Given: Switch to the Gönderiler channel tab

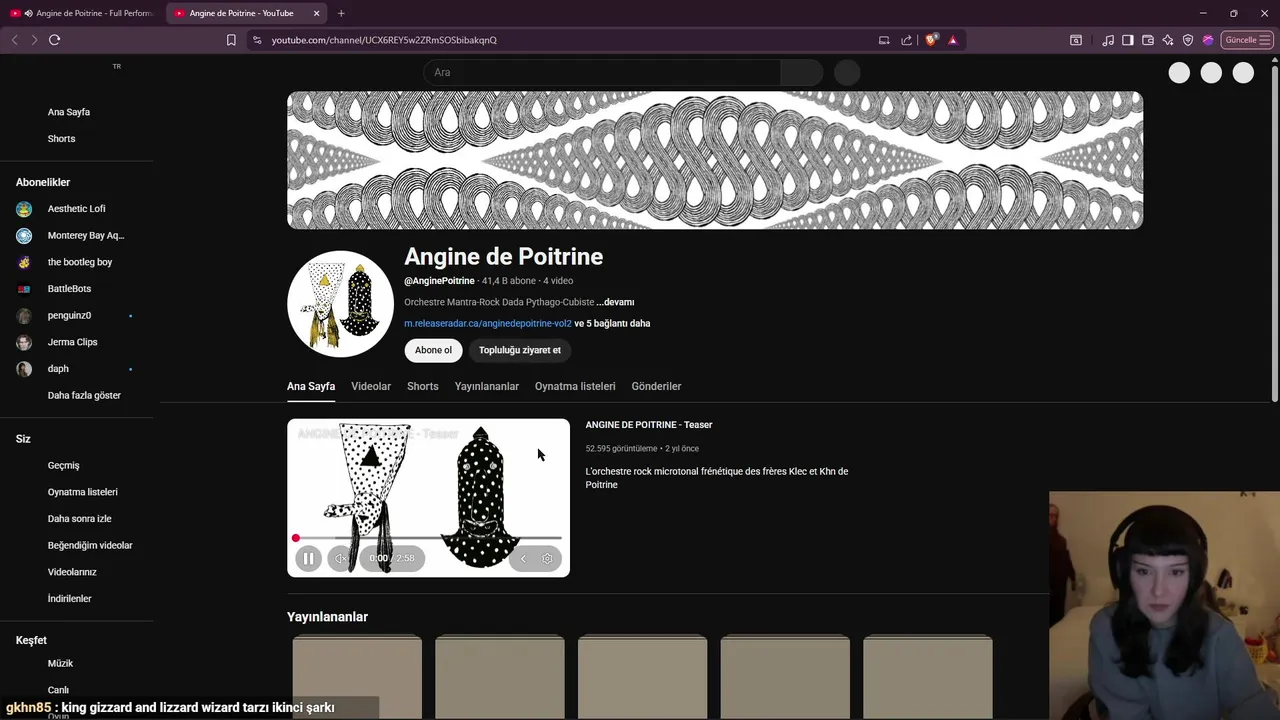Looking at the screenshot, I should (x=656, y=386).
